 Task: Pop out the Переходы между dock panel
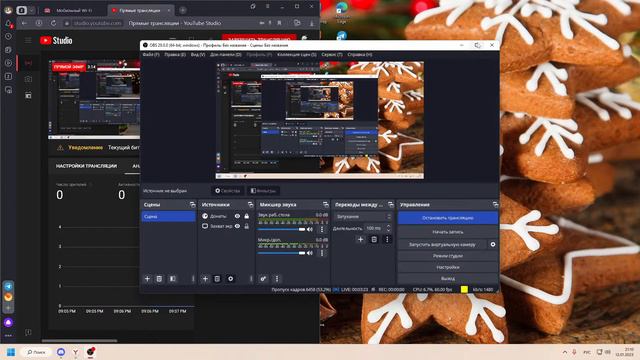tap(391, 204)
